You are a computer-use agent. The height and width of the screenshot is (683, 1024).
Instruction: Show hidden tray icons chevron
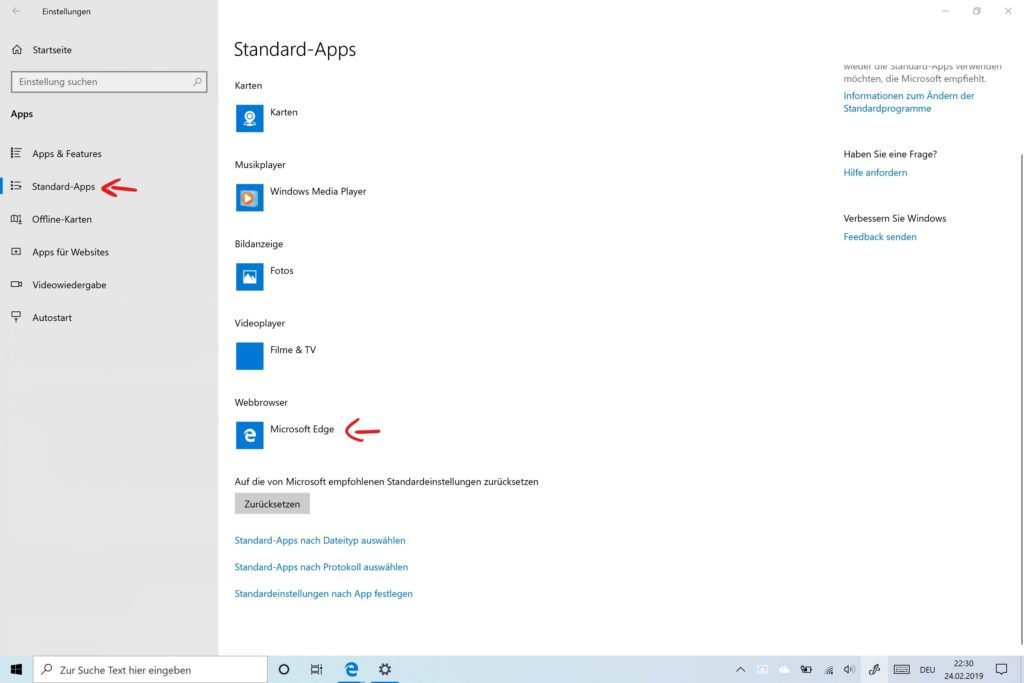pyautogui.click(x=740, y=669)
